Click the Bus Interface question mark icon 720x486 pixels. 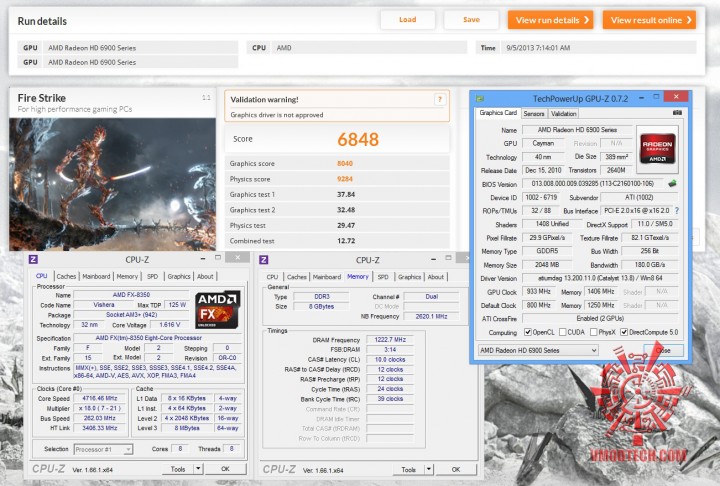point(676,210)
